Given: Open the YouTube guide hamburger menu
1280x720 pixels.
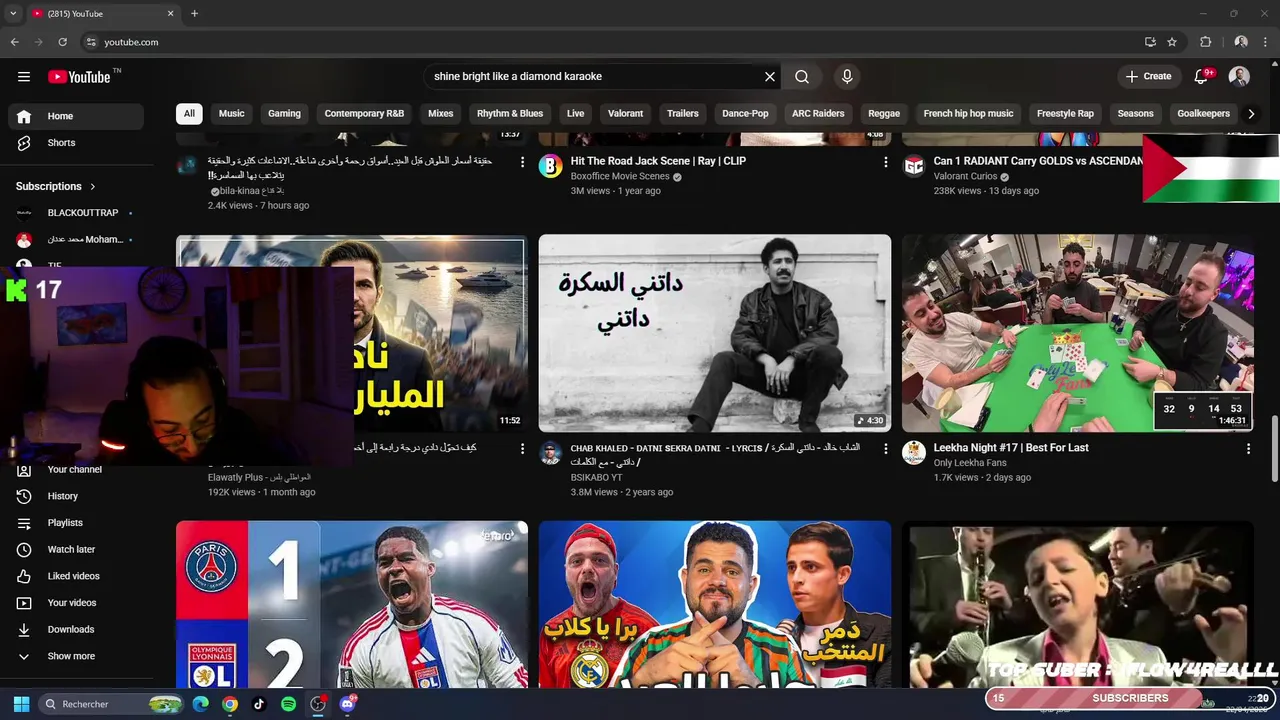Looking at the screenshot, I should pos(24,76).
